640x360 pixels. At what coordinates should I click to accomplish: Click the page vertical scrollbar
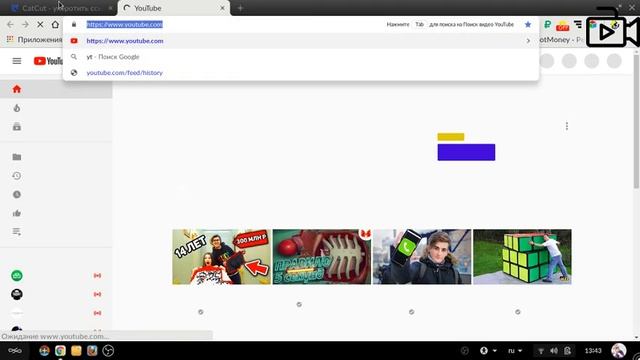click(x=636, y=121)
